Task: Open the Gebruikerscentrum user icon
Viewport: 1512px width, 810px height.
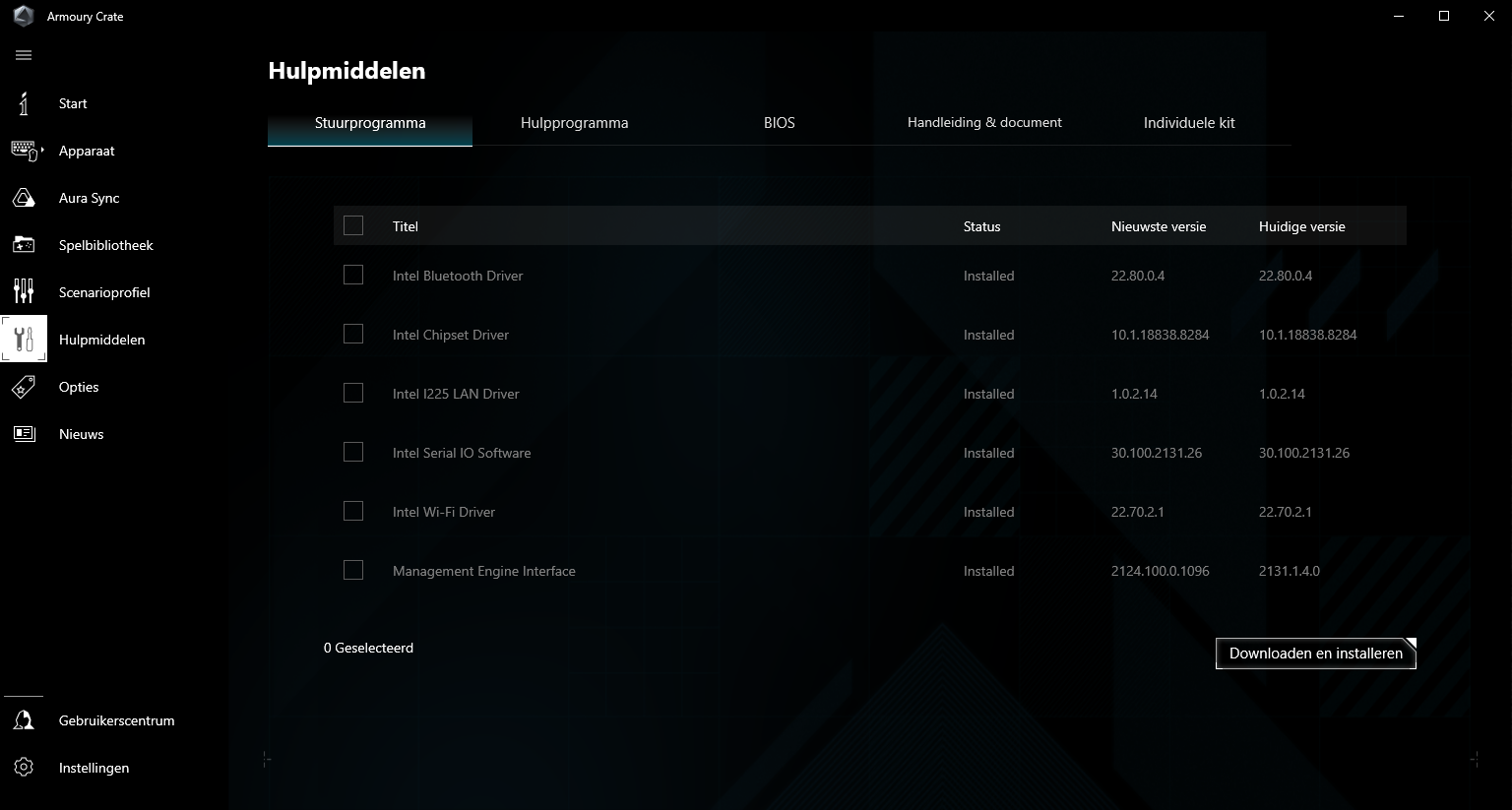Action: (x=24, y=720)
